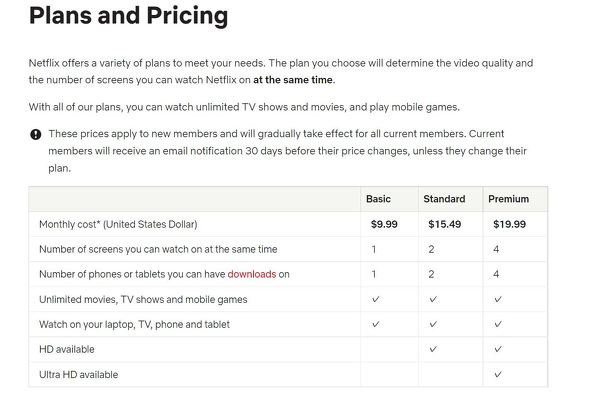
Task: Select the $9.99 Basic monthly price
Action: click(384, 224)
